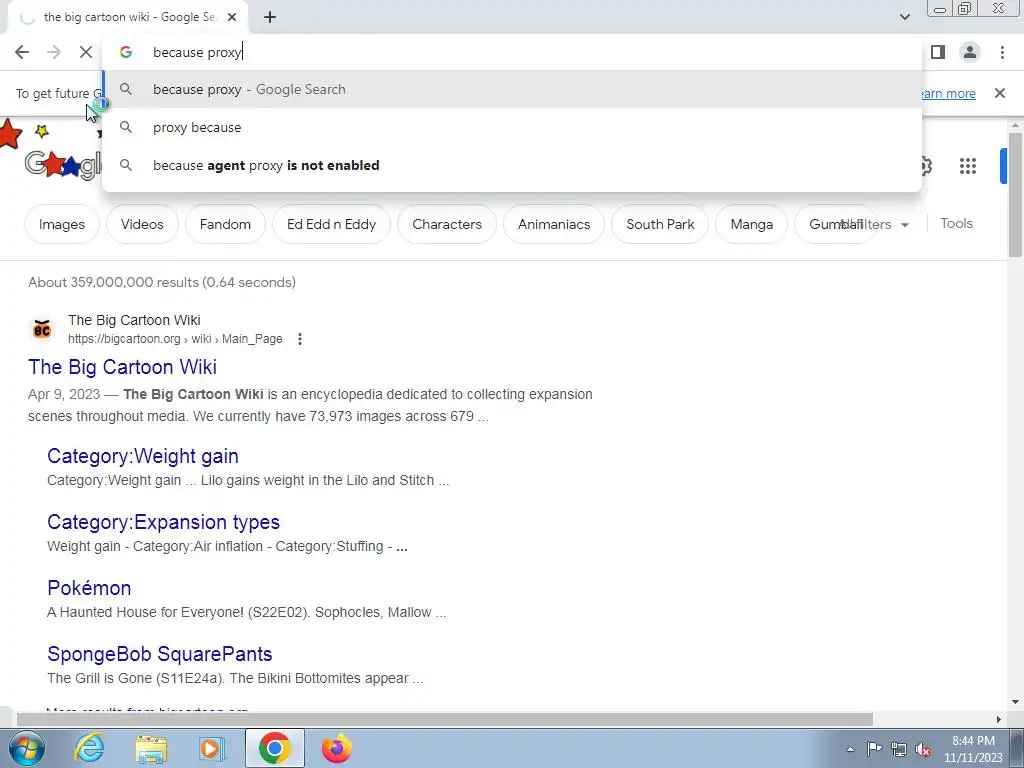Go back using the browser back arrow

(x=22, y=52)
